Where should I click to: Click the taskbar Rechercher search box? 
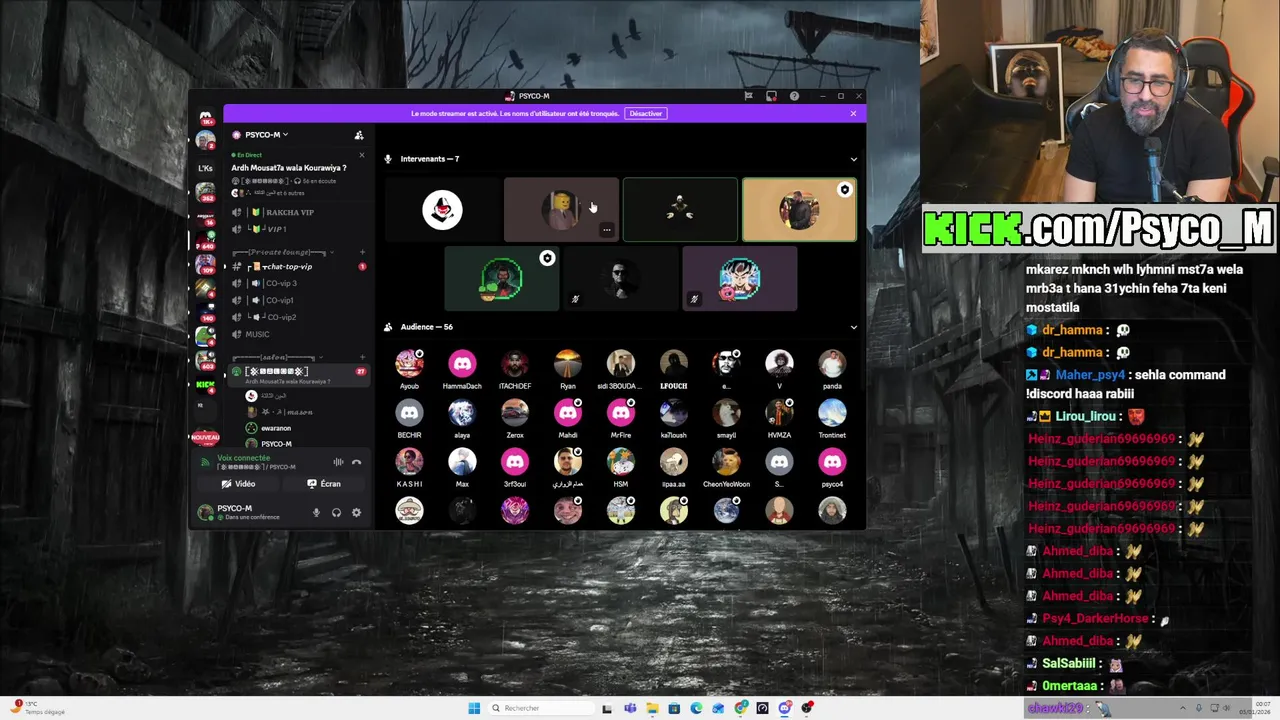point(540,708)
